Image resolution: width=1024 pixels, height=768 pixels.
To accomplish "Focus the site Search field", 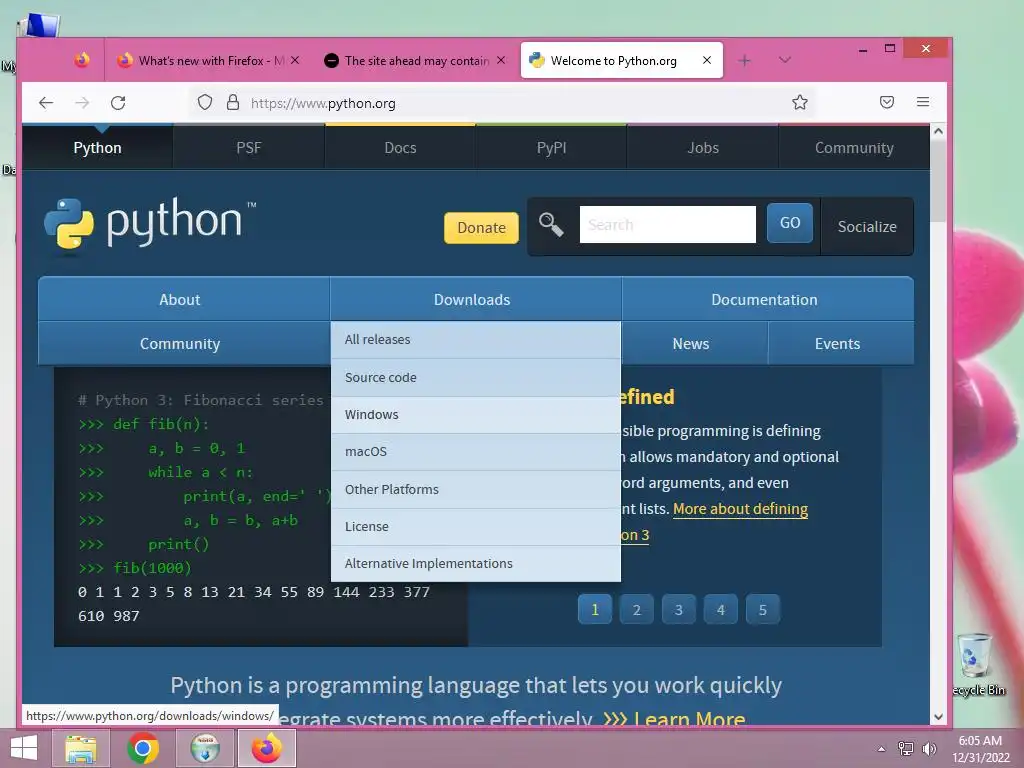I will 667,225.
